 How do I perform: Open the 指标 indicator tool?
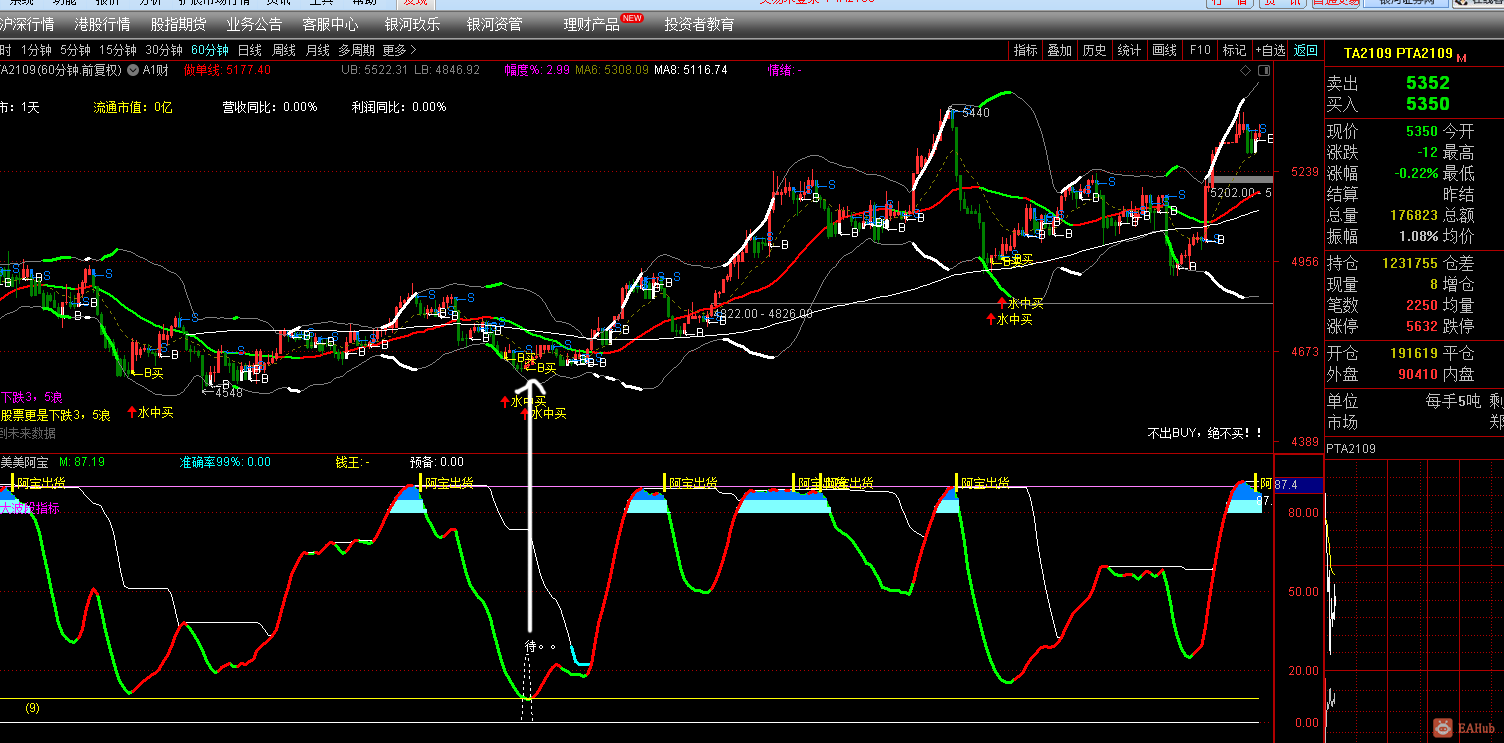(1026, 50)
